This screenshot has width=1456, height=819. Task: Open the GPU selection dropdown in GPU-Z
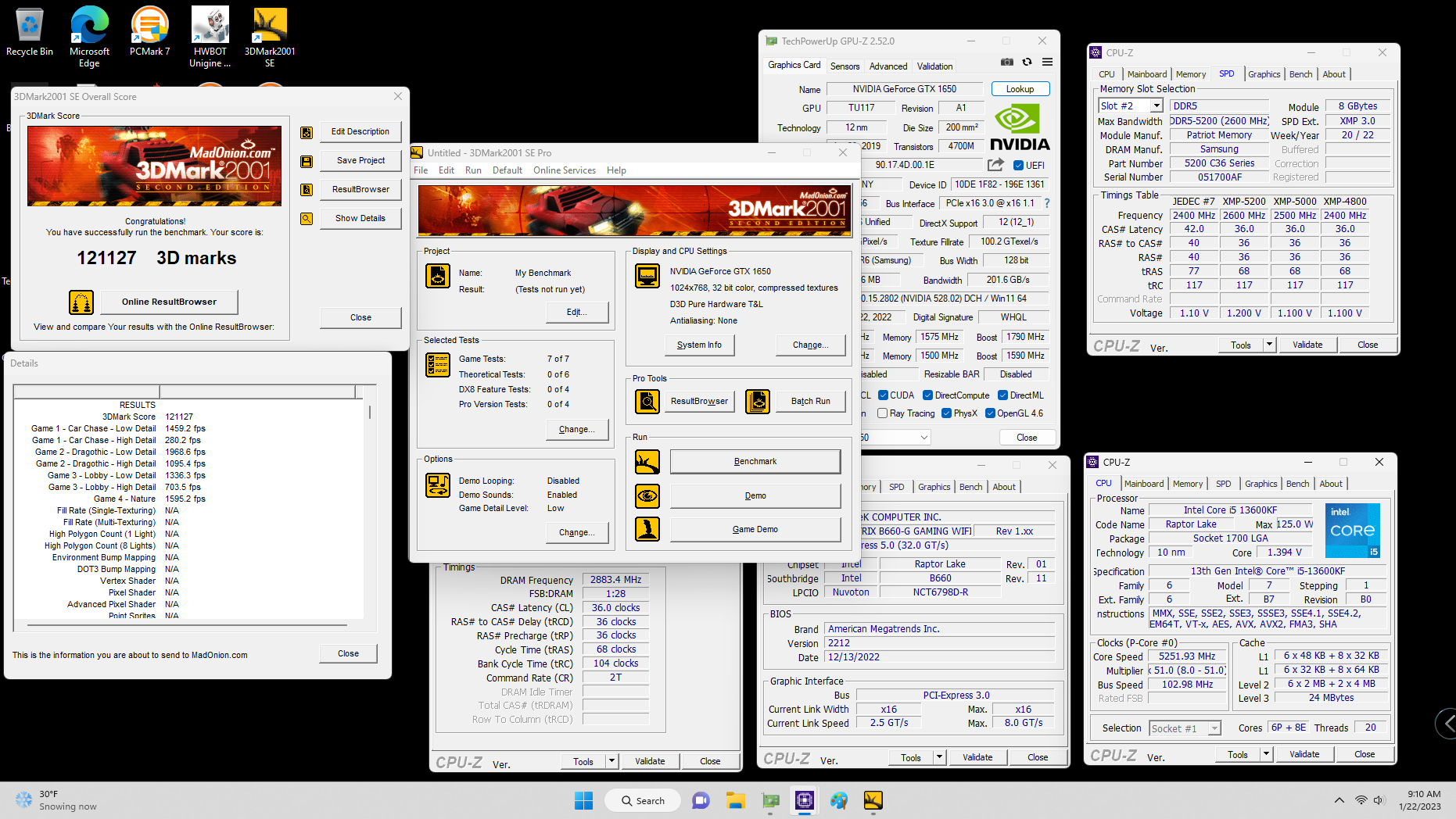tap(923, 438)
